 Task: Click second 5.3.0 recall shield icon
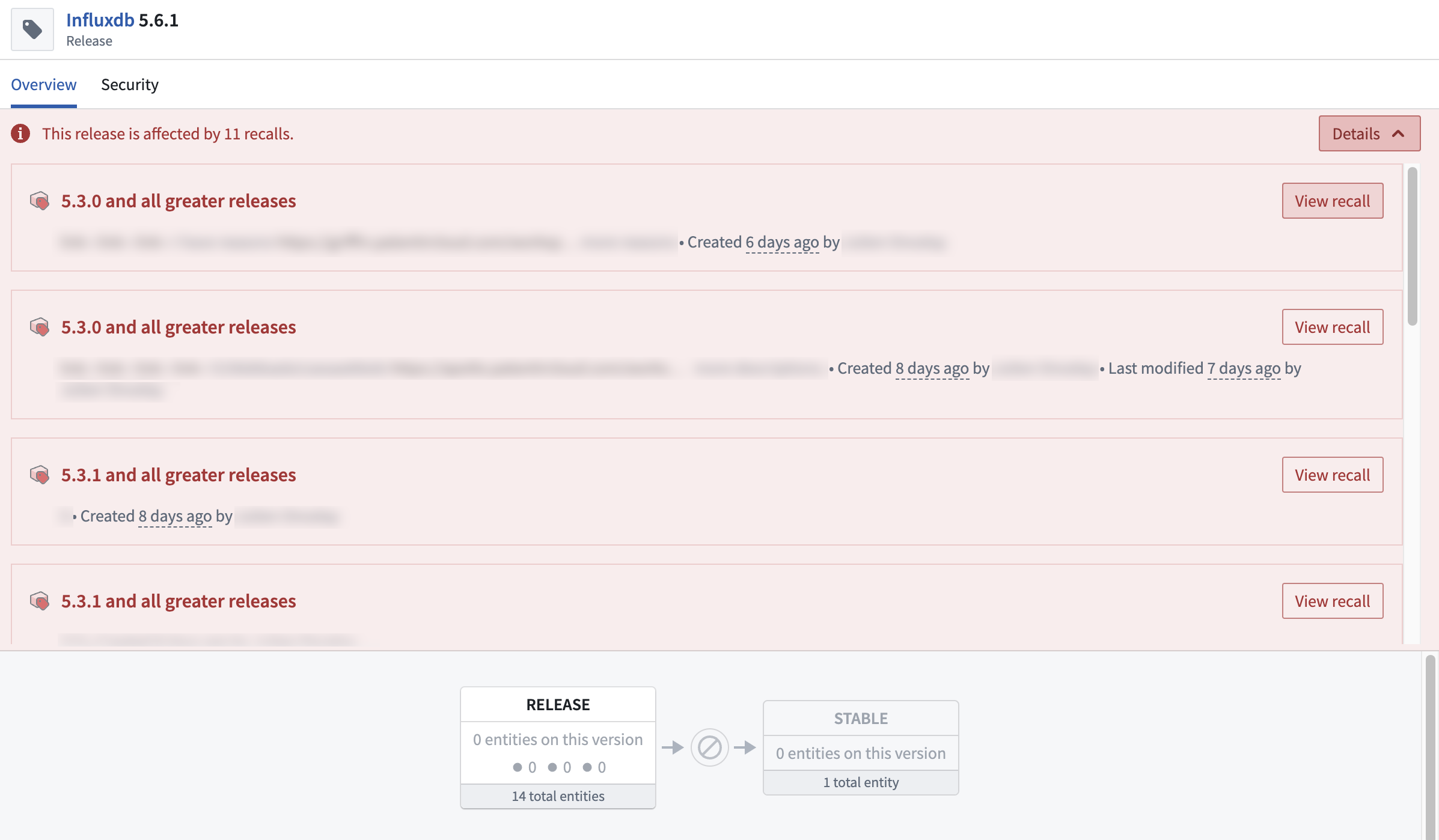[40, 327]
